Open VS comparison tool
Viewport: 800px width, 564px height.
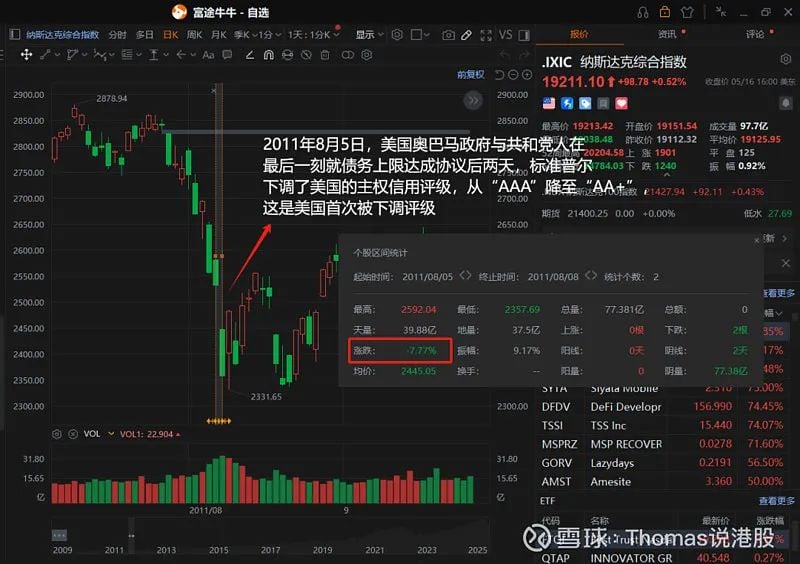506,35
